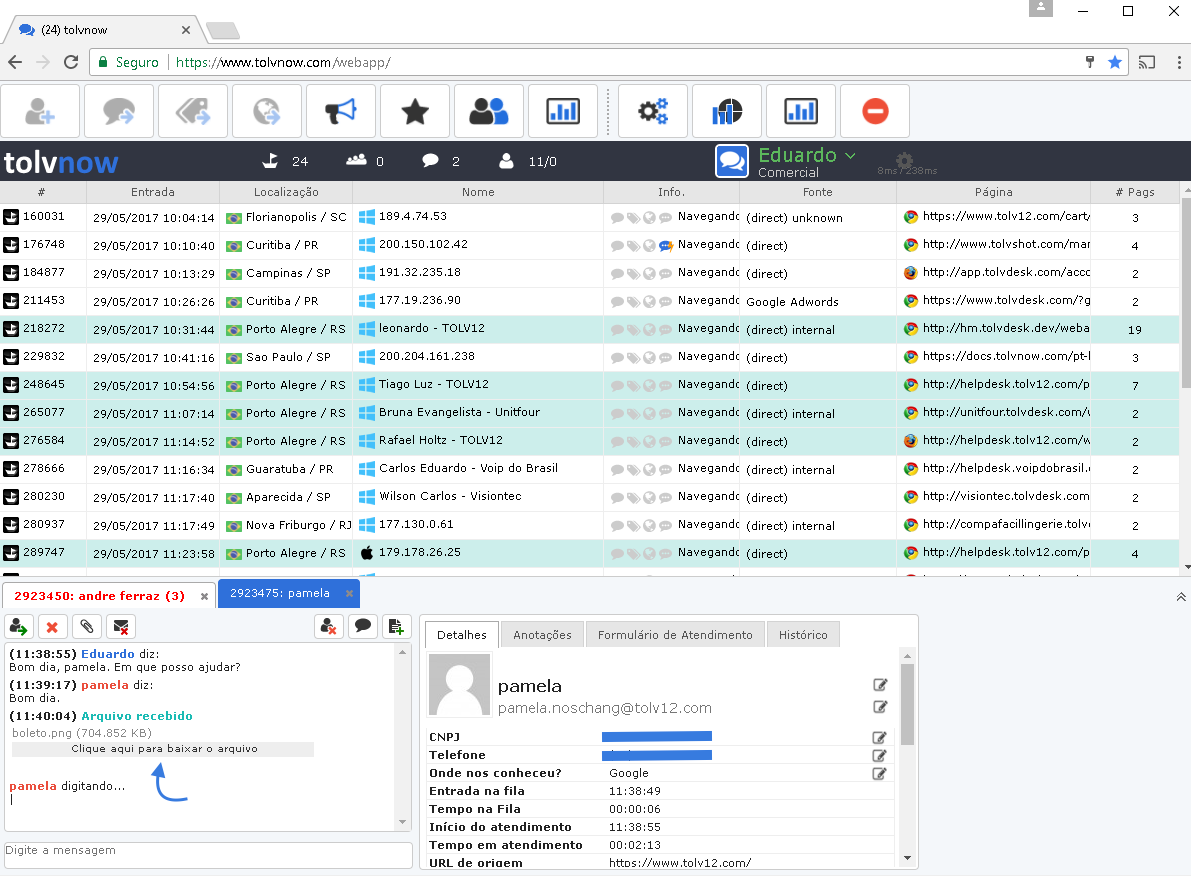Click the Nome column header
Screen dimensions: 1191x876
pos(479,192)
